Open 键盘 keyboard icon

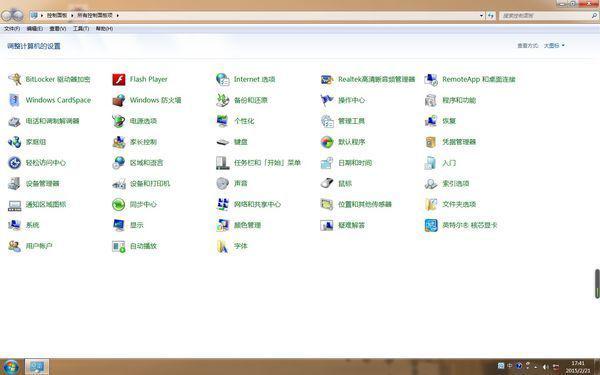[223, 142]
